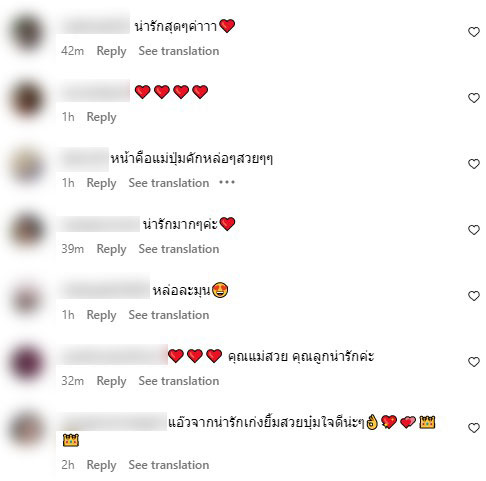
Task: See translation of the 2h comment
Action: click(x=169, y=465)
